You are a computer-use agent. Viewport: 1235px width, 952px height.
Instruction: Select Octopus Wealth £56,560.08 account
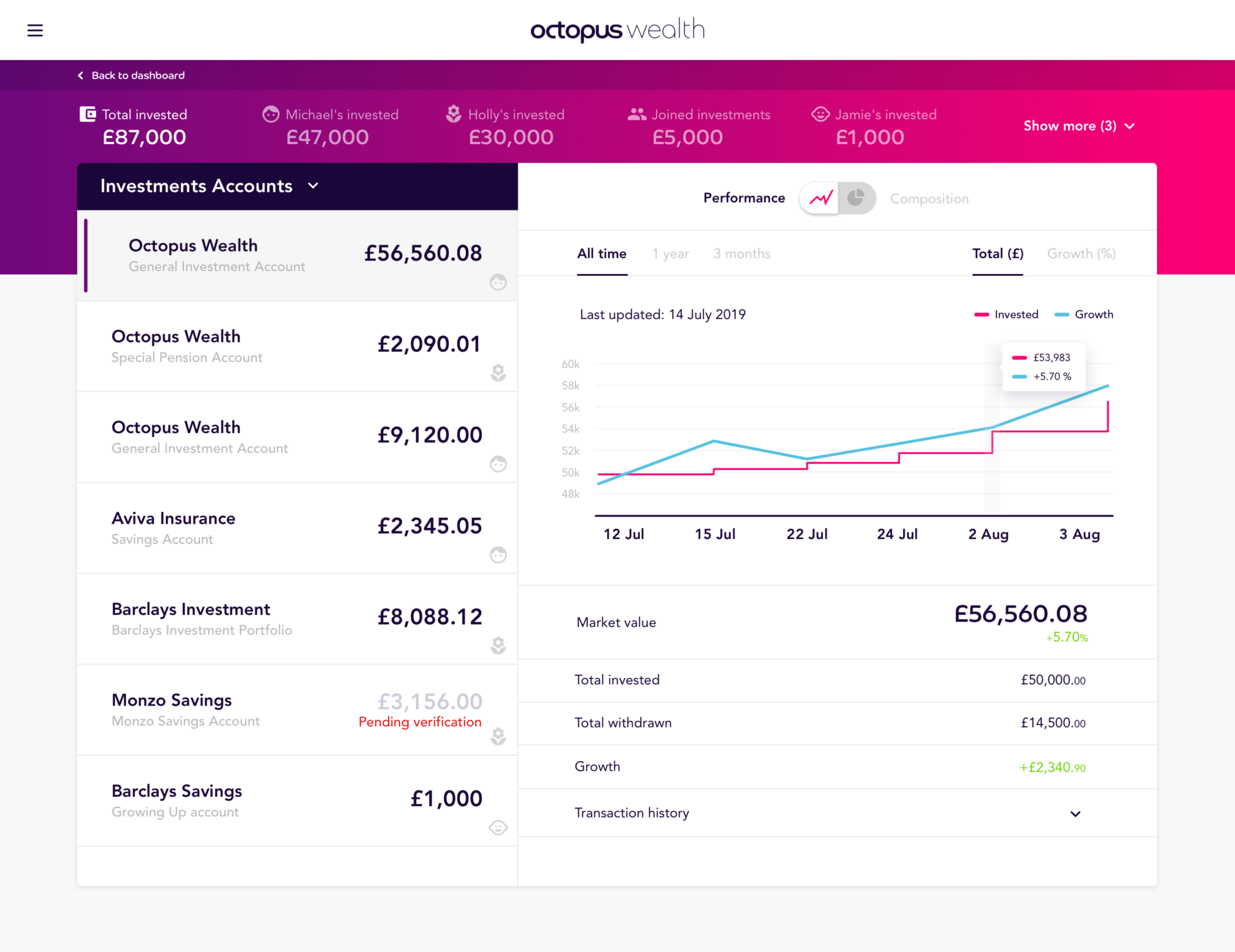coord(297,255)
